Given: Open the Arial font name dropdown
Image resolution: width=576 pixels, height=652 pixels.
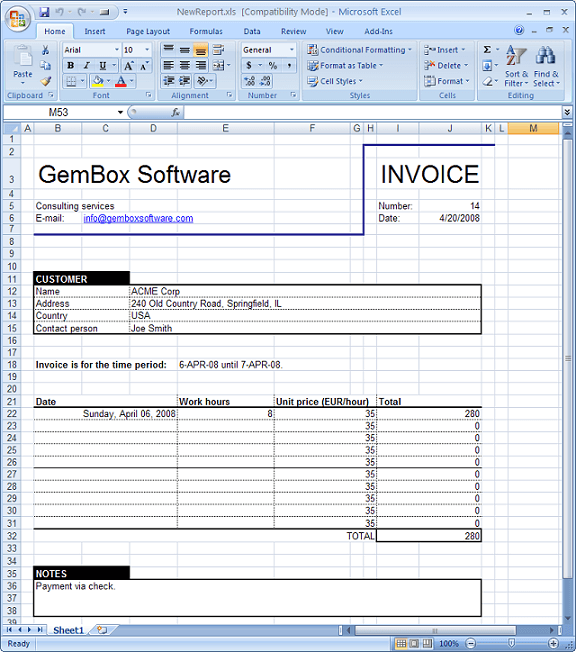Looking at the screenshot, I should (x=116, y=50).
